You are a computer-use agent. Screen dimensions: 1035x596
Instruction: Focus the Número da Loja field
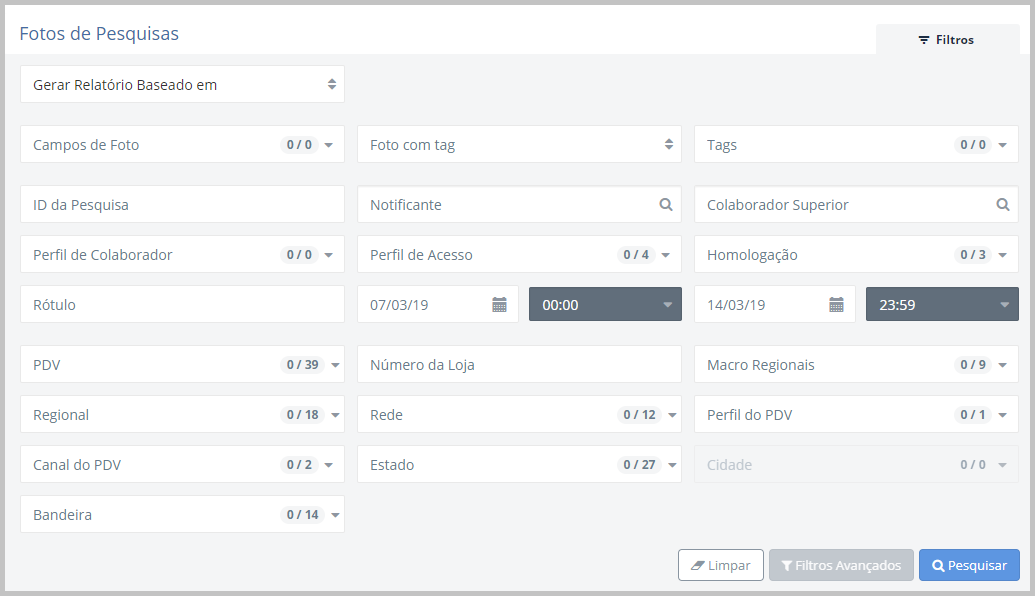(519, 365)
